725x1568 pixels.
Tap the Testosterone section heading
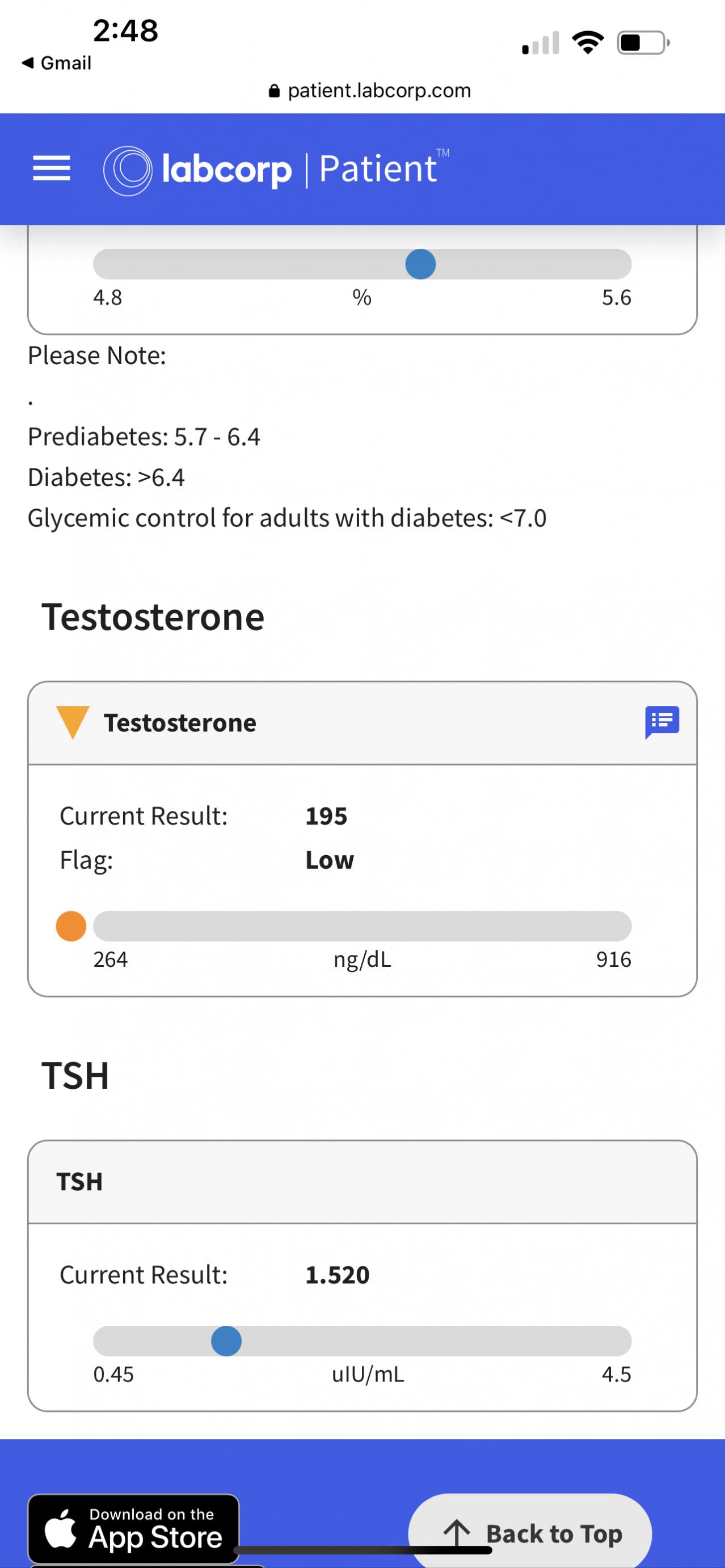[153, 616]
